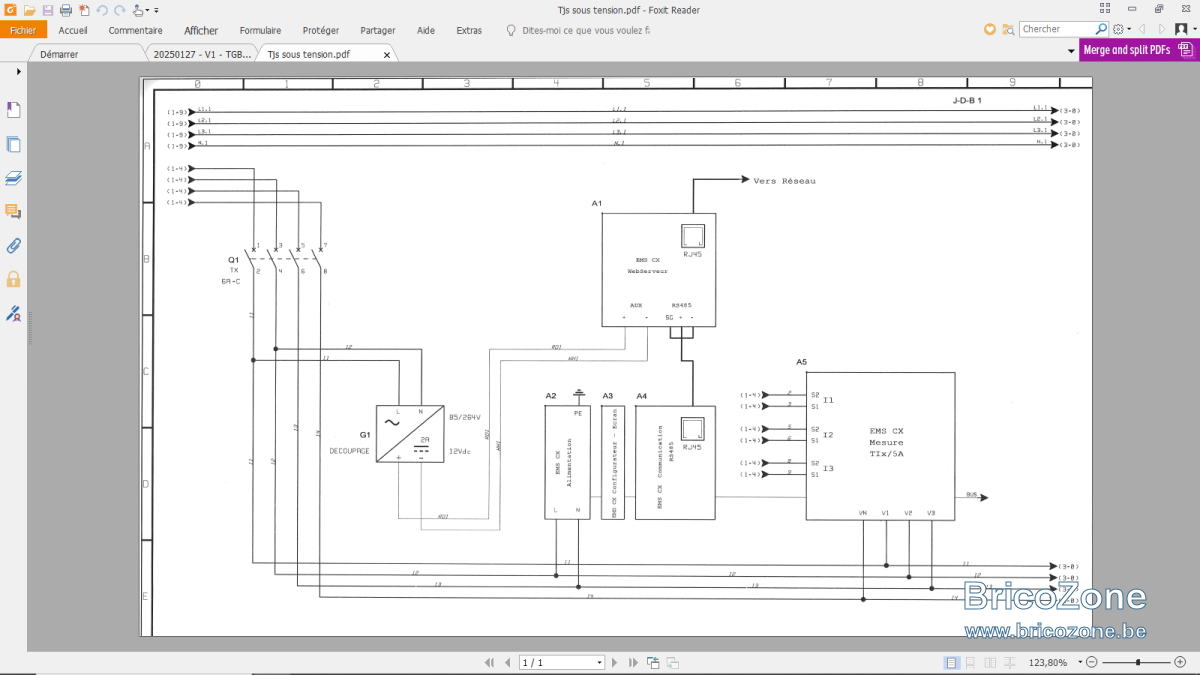Open the Security lock panel
Viewport: 1200px width, 675px height.
(x=14, y=279)
